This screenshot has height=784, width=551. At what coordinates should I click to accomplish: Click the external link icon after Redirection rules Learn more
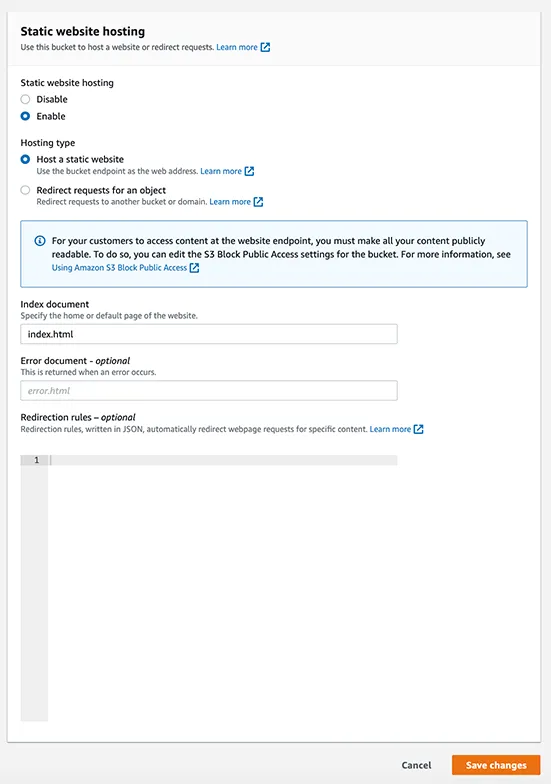418,429
